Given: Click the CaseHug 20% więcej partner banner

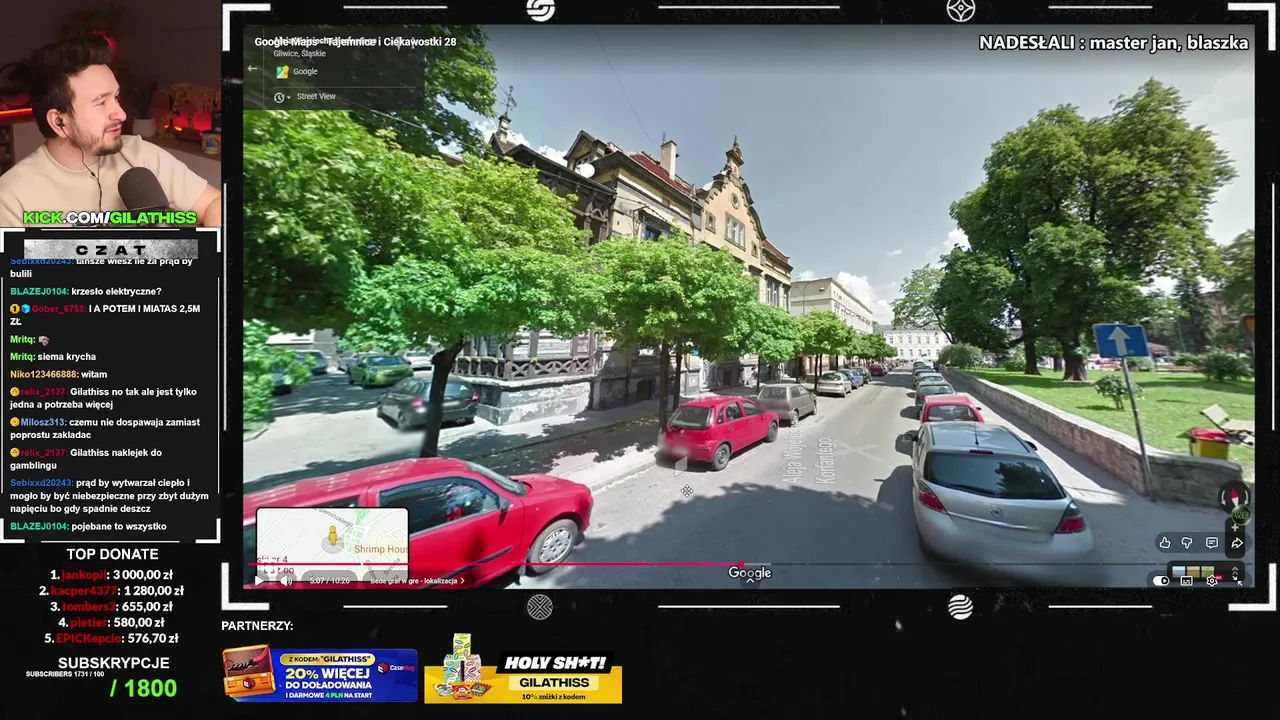Looking at the screenshot, I should [x=320, y=673].
